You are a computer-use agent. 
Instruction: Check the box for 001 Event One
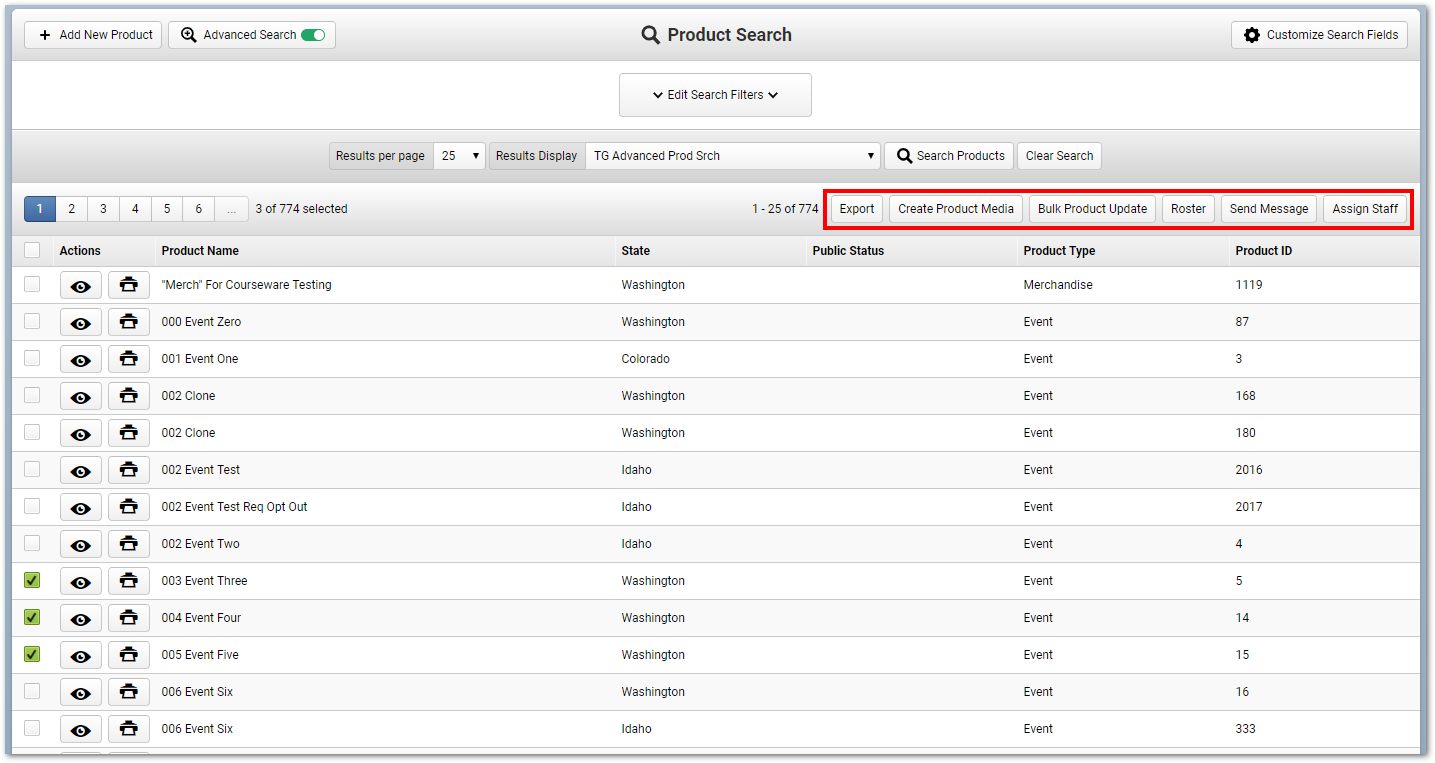point(32,358)
